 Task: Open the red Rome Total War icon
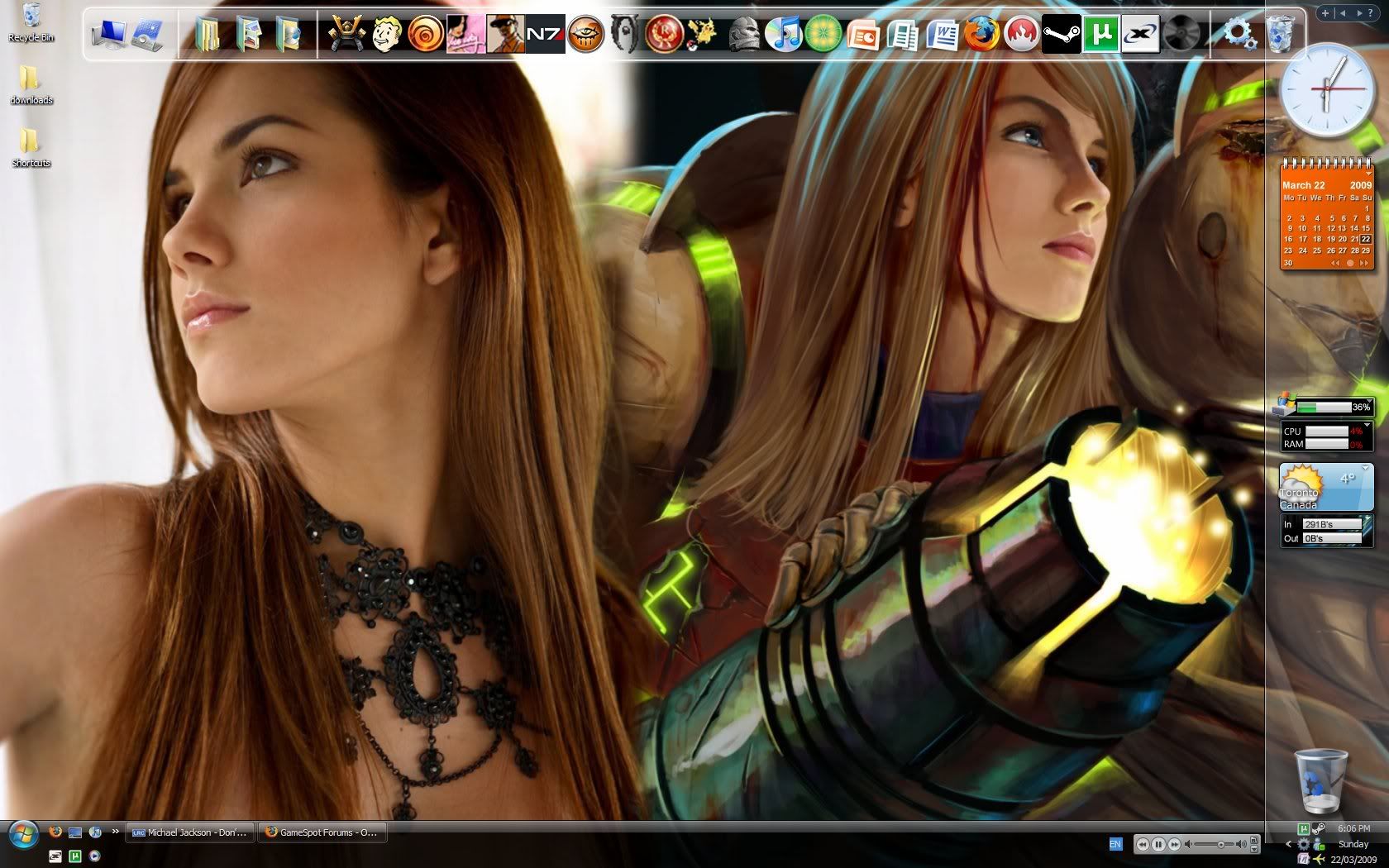664,34
